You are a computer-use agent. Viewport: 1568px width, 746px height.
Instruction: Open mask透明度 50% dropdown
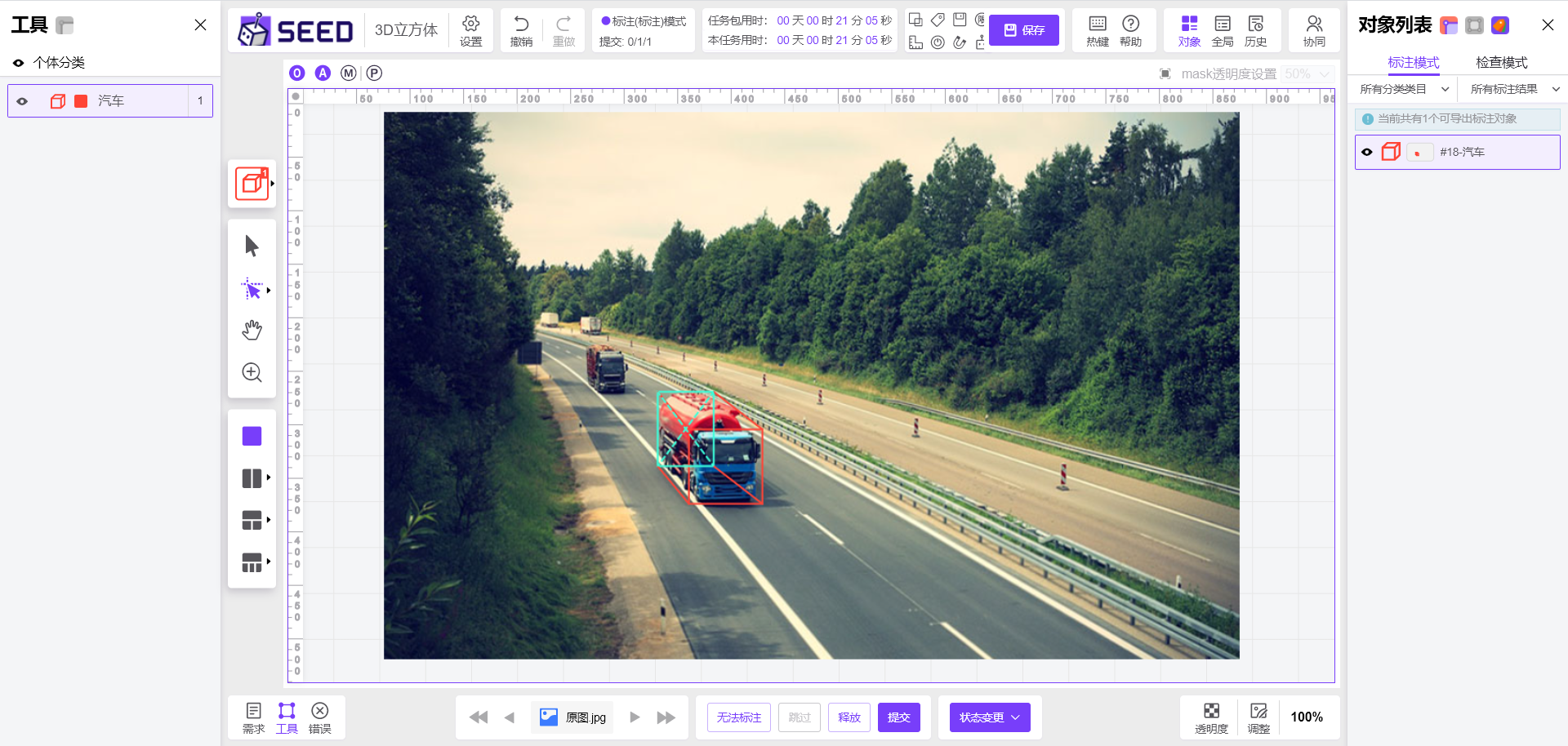(x=1307, y=74)
